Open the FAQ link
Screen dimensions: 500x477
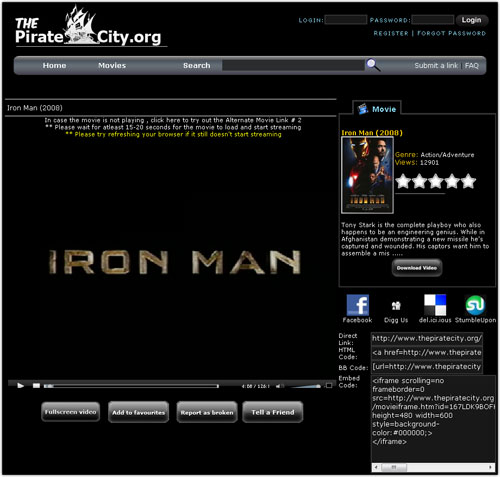(x=472, y=65)
